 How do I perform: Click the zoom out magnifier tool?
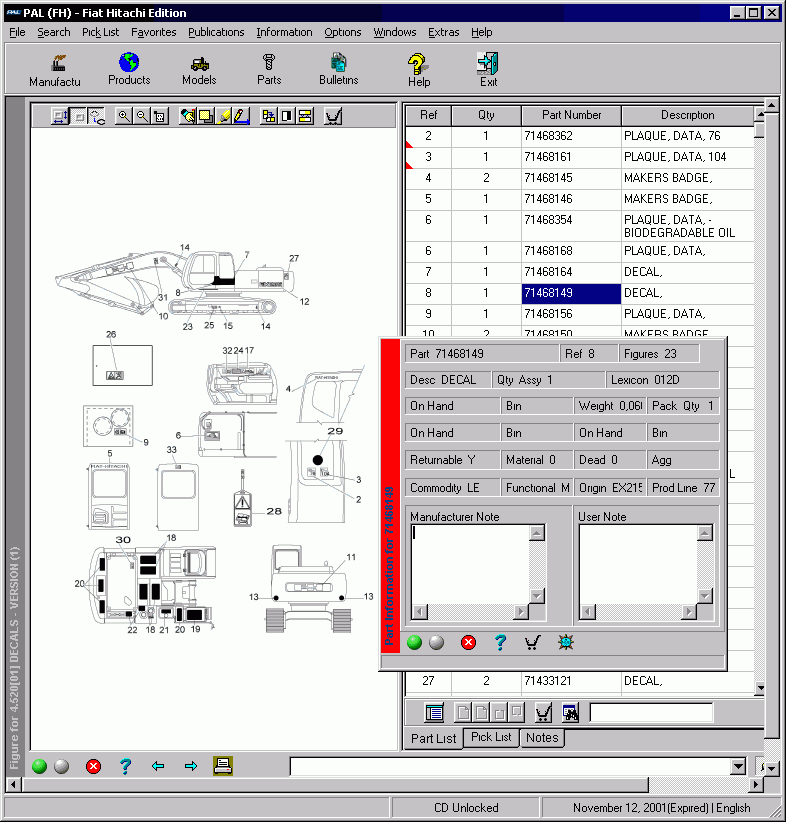pos(142,116)
